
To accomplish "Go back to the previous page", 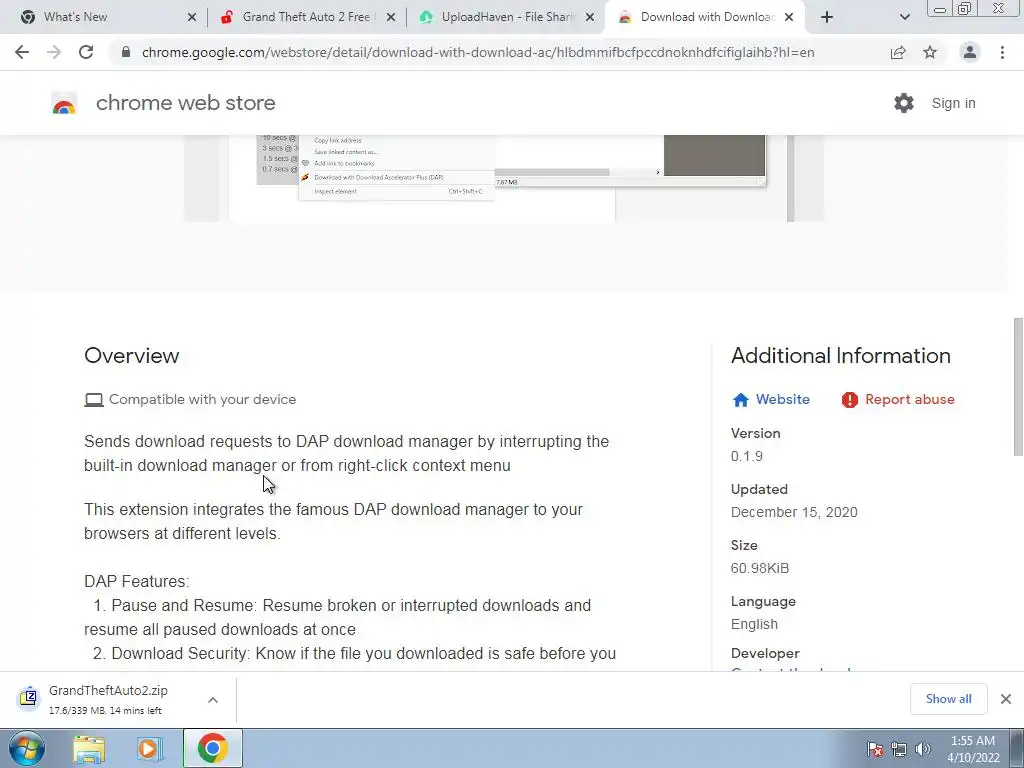I will 22,52.
